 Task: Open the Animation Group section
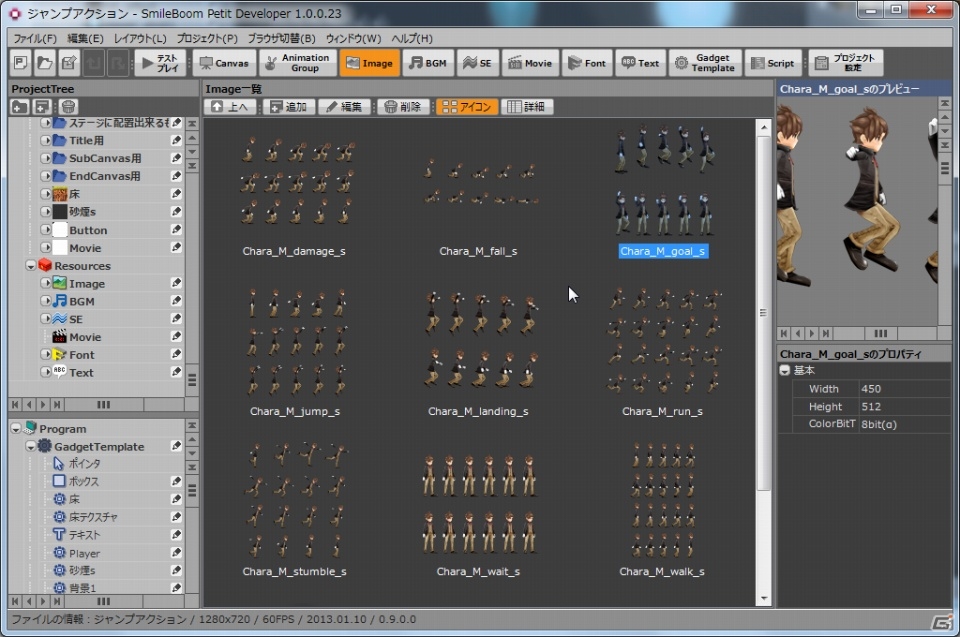point(298,63)
